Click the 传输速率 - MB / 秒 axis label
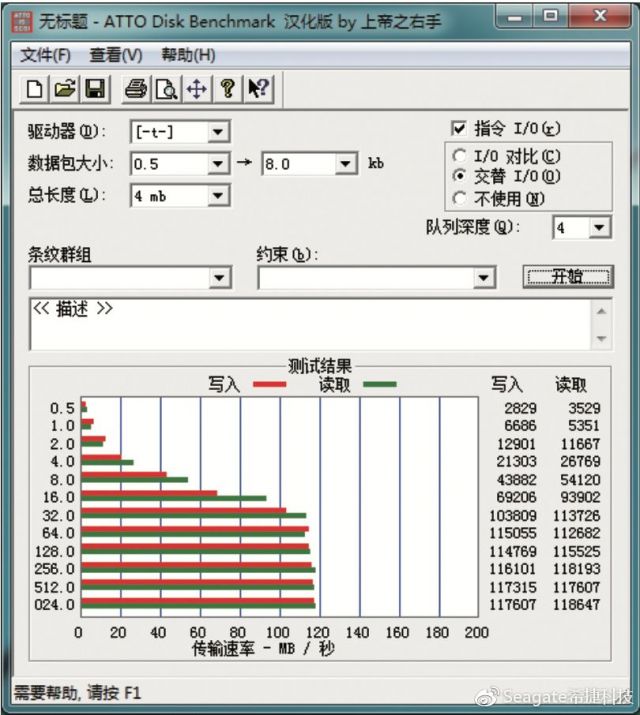This screenshot has width=640, height=715. [263, 648]
